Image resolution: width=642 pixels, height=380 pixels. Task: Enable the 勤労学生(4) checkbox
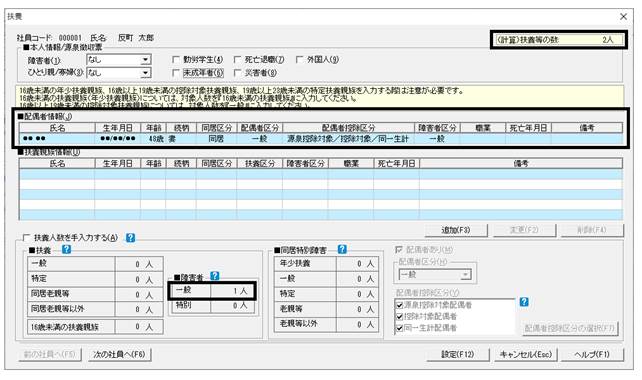coord(176,60)
